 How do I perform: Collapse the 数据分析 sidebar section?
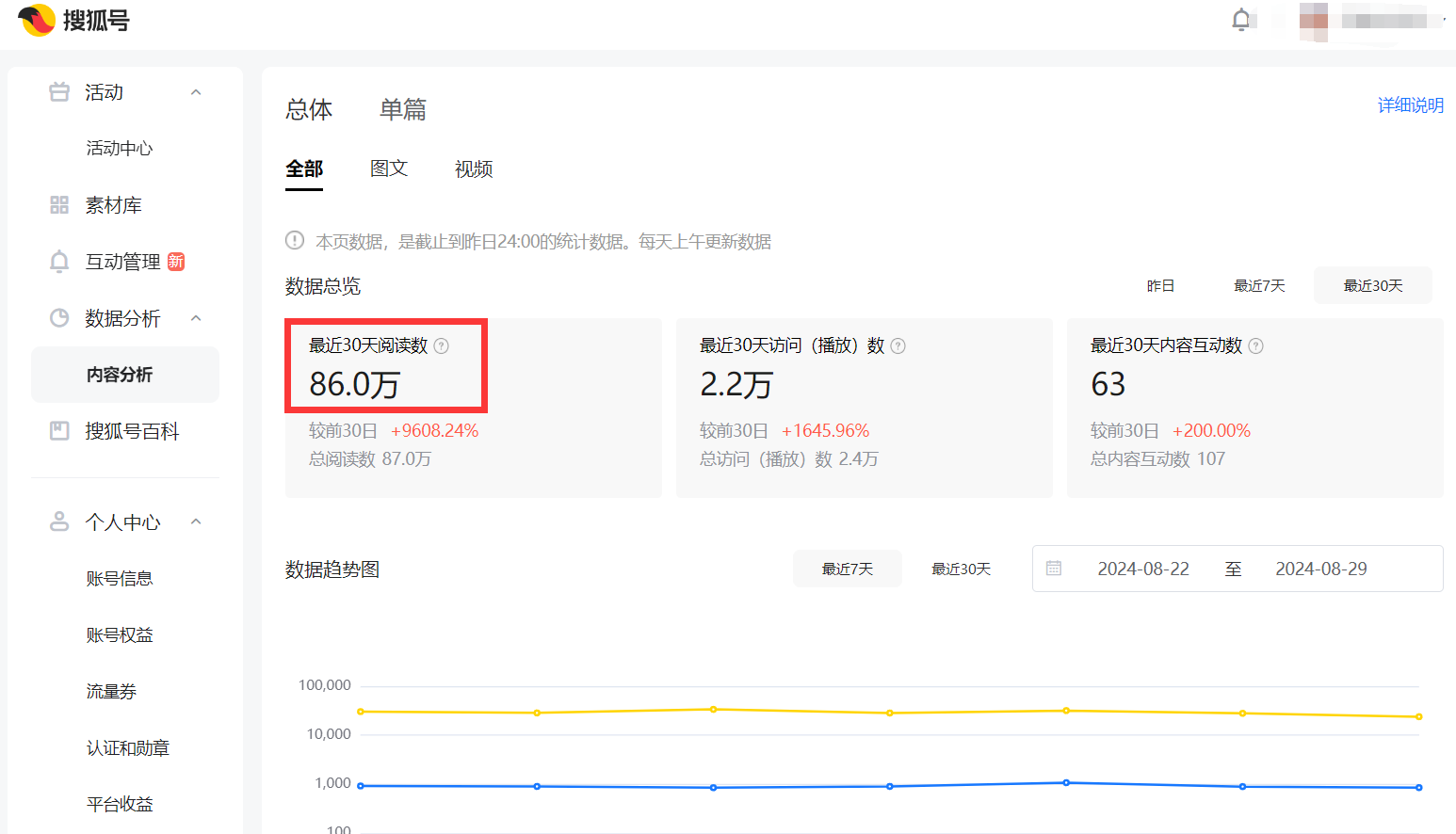tap(196, 318)
